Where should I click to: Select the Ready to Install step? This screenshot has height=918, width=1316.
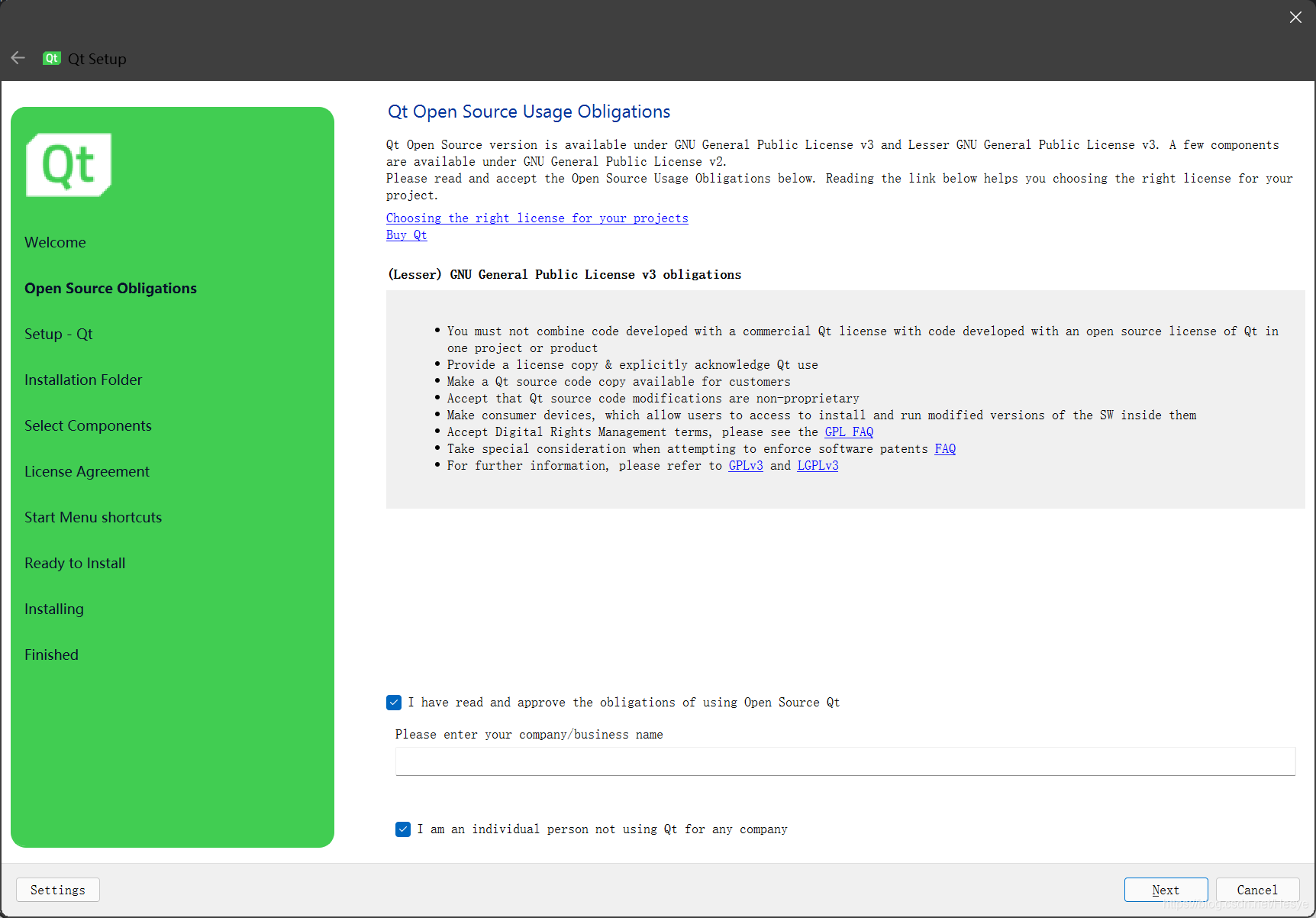(x=75, y=563)
